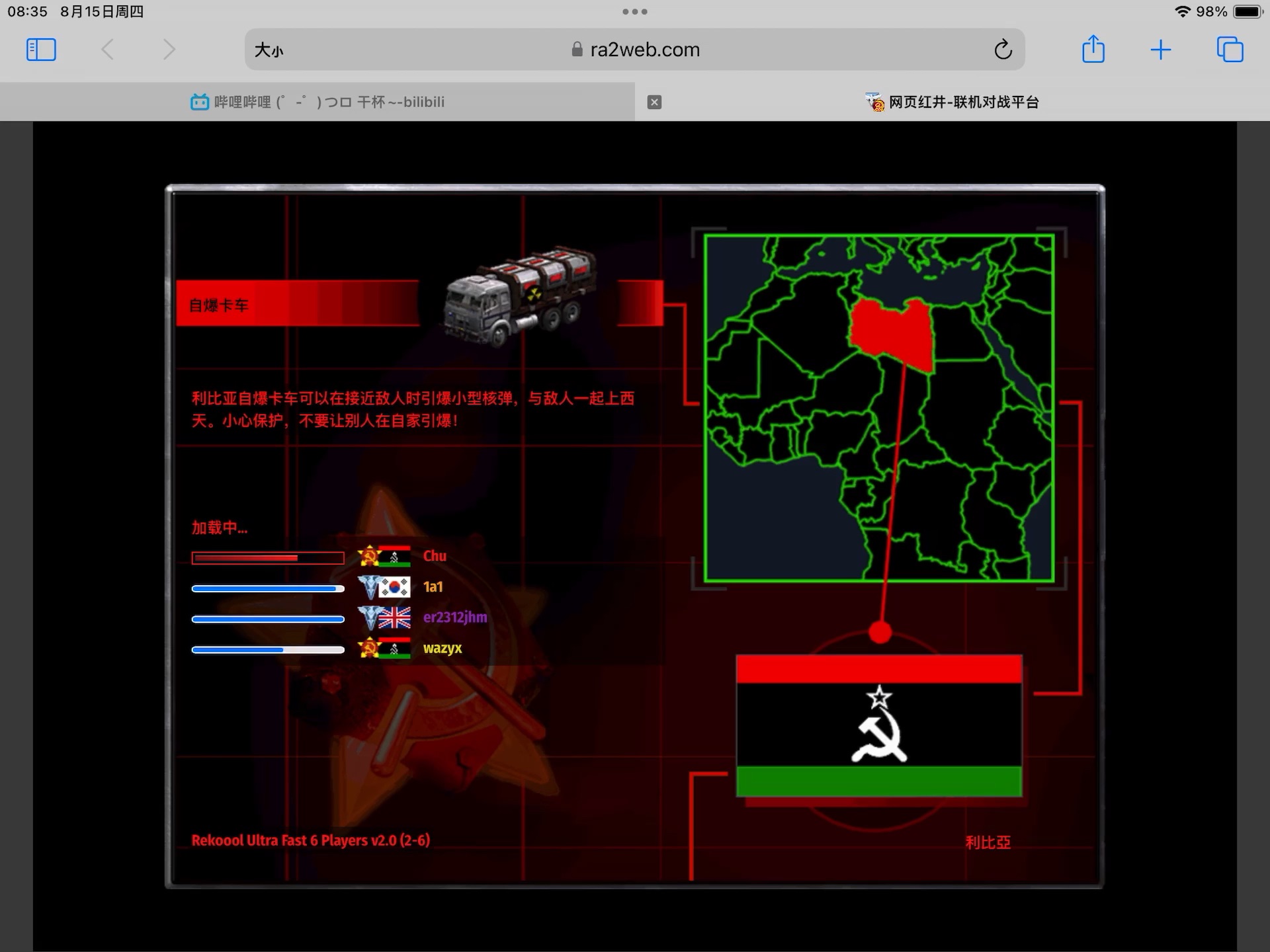
Task: Switch to the bilibili tab
Action: click(317, 102)
